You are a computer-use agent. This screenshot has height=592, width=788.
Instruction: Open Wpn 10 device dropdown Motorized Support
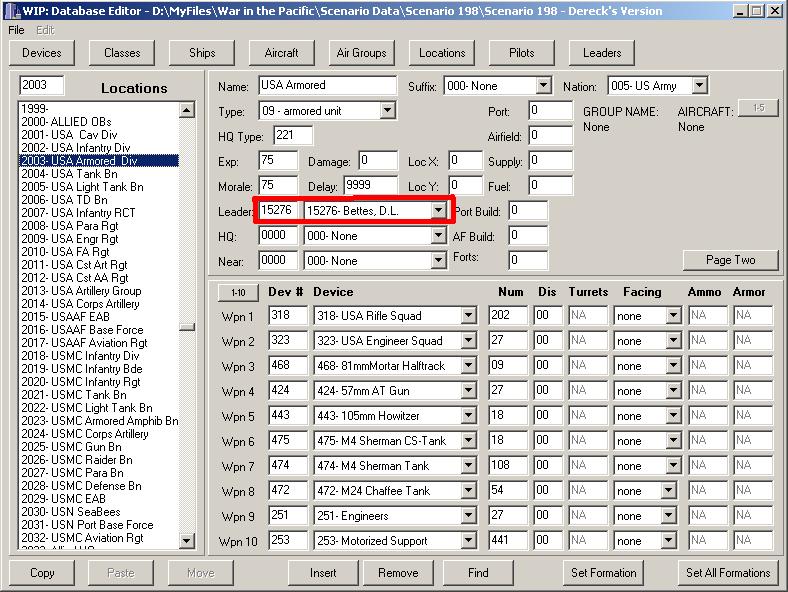(x=468, y=541)
